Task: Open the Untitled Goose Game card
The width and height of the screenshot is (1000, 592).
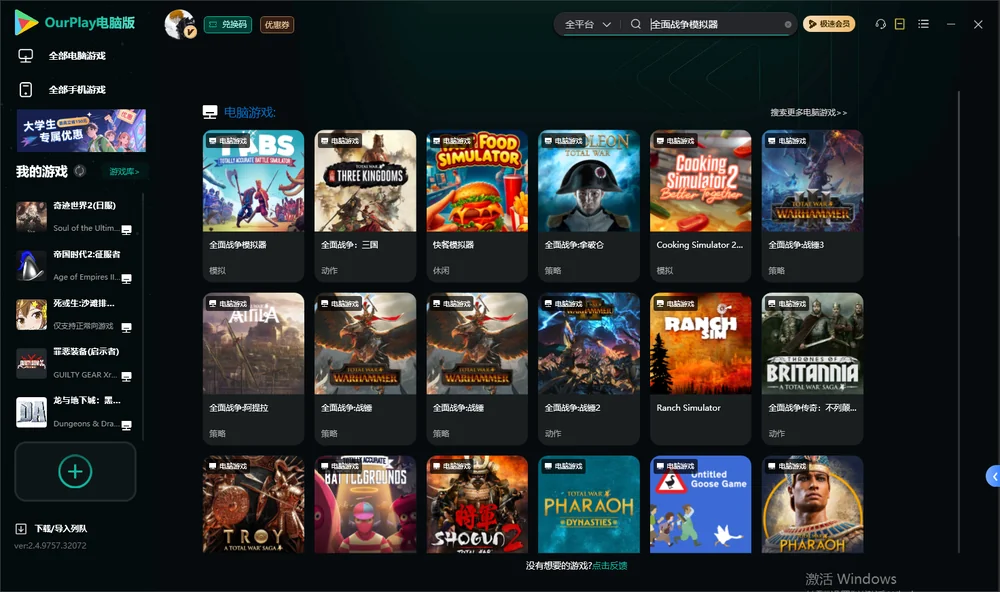Action: point(700,504)
